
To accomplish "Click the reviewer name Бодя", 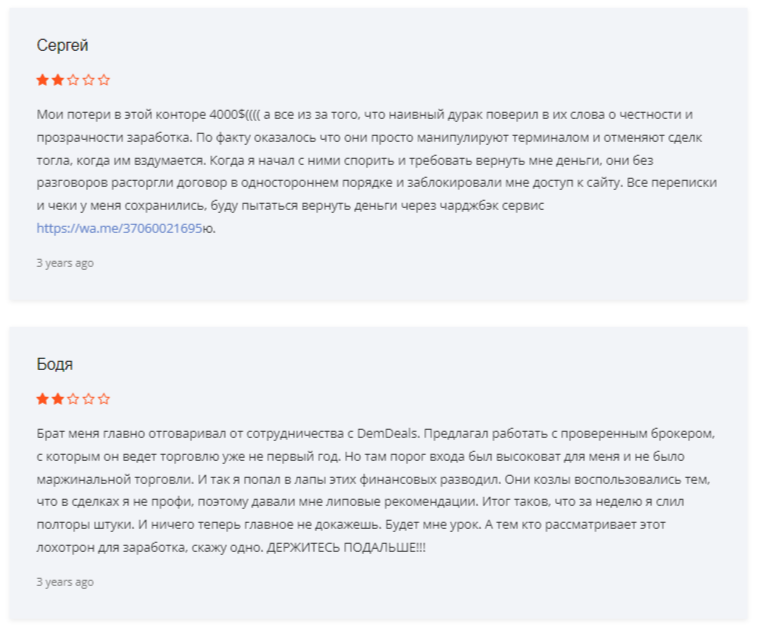I will tap(55, 365).
